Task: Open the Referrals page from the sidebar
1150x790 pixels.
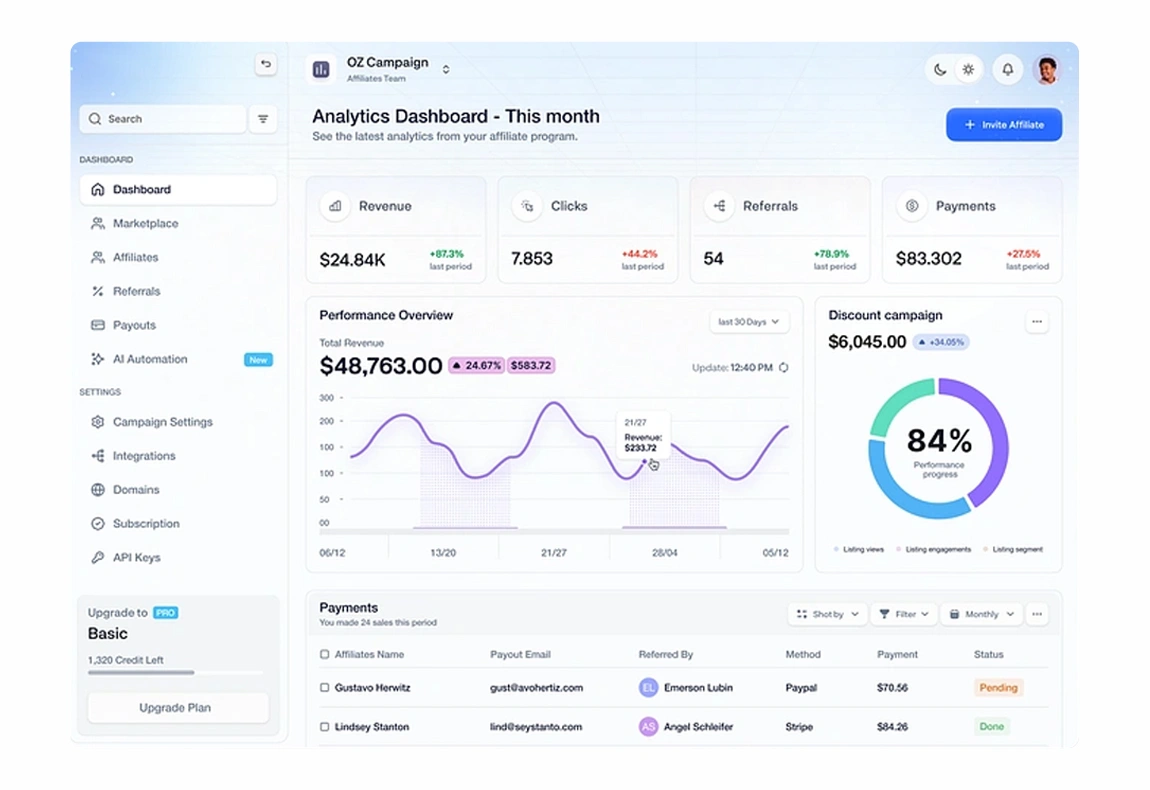Action: click(135, 291)
